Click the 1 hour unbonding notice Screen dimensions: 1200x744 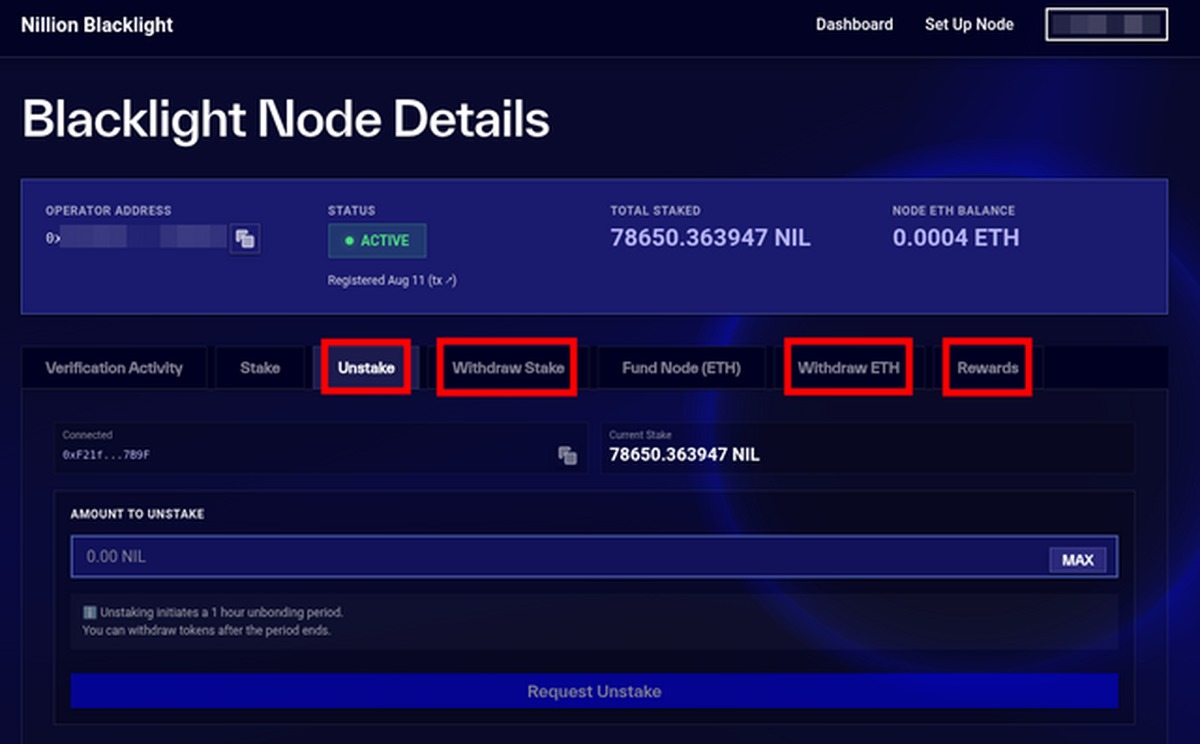594,622
